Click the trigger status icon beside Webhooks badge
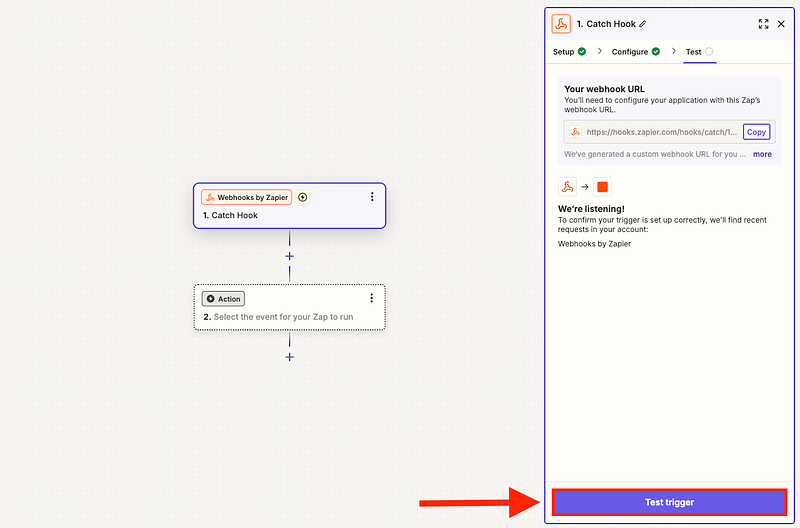Screen dimensions: 800x528 pyautogui.click(x=303, y=197)
